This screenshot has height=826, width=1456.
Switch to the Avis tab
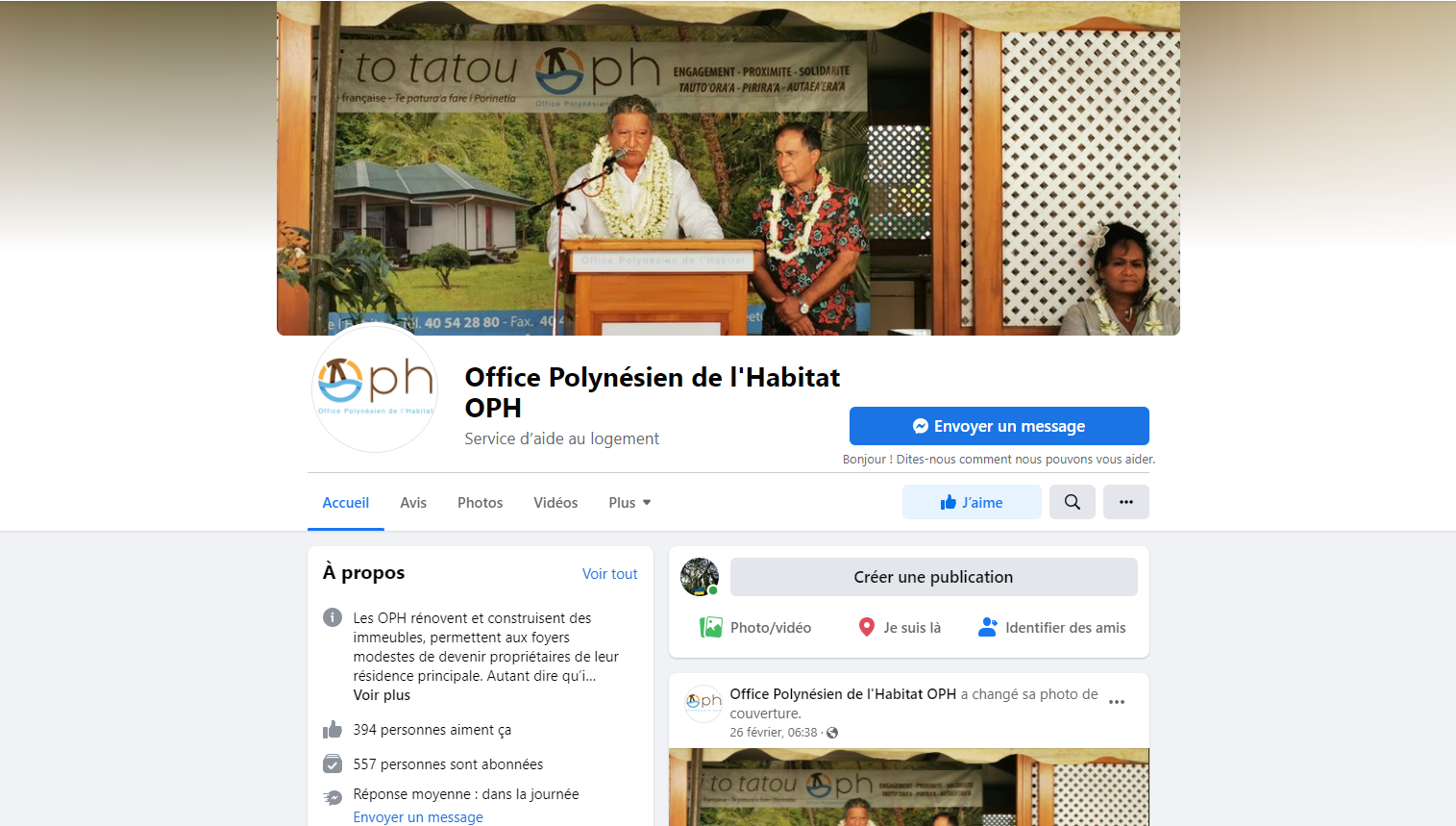tap(413, 503)
